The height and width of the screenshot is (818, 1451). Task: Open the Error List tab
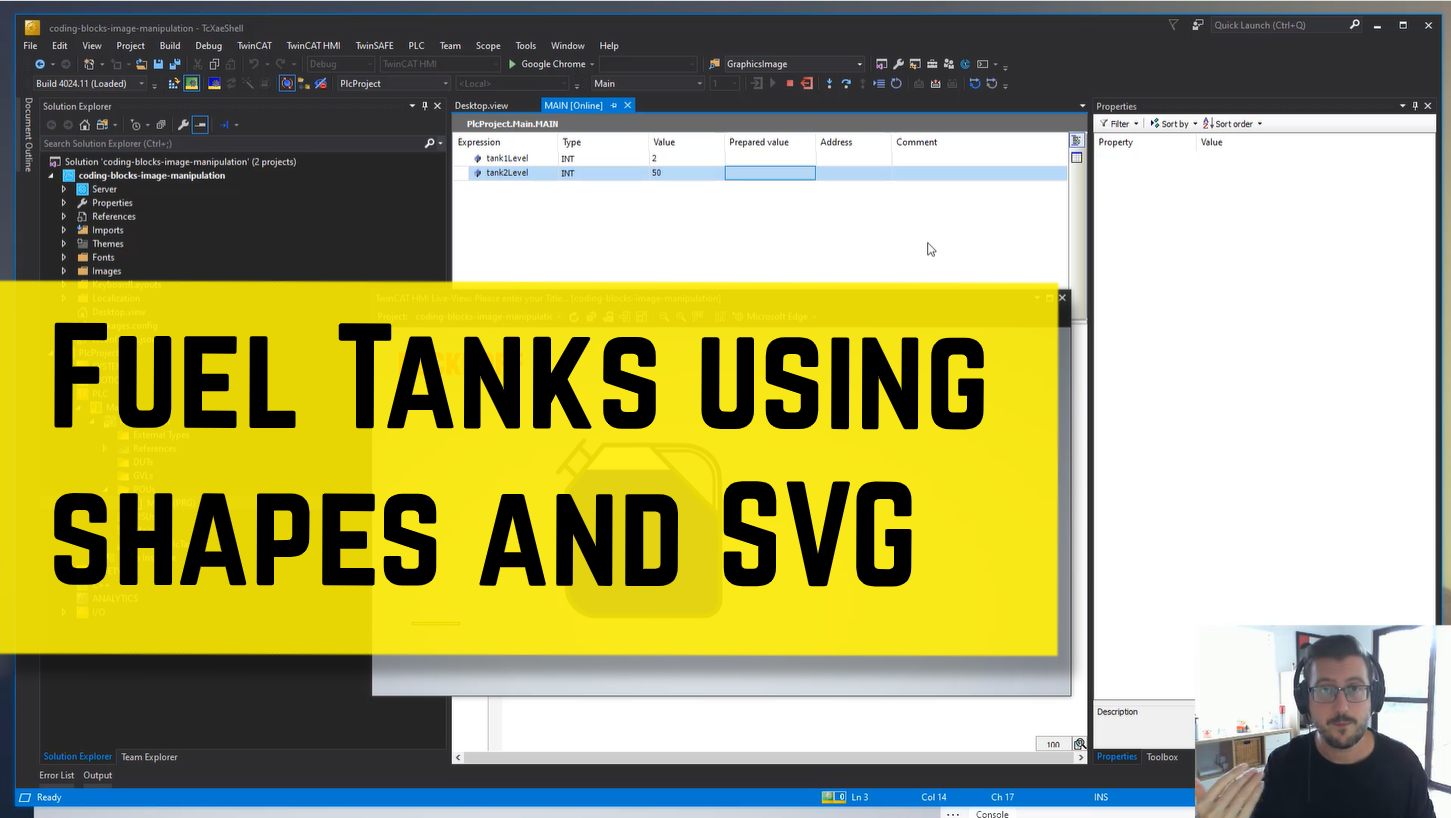click(57, 775)
